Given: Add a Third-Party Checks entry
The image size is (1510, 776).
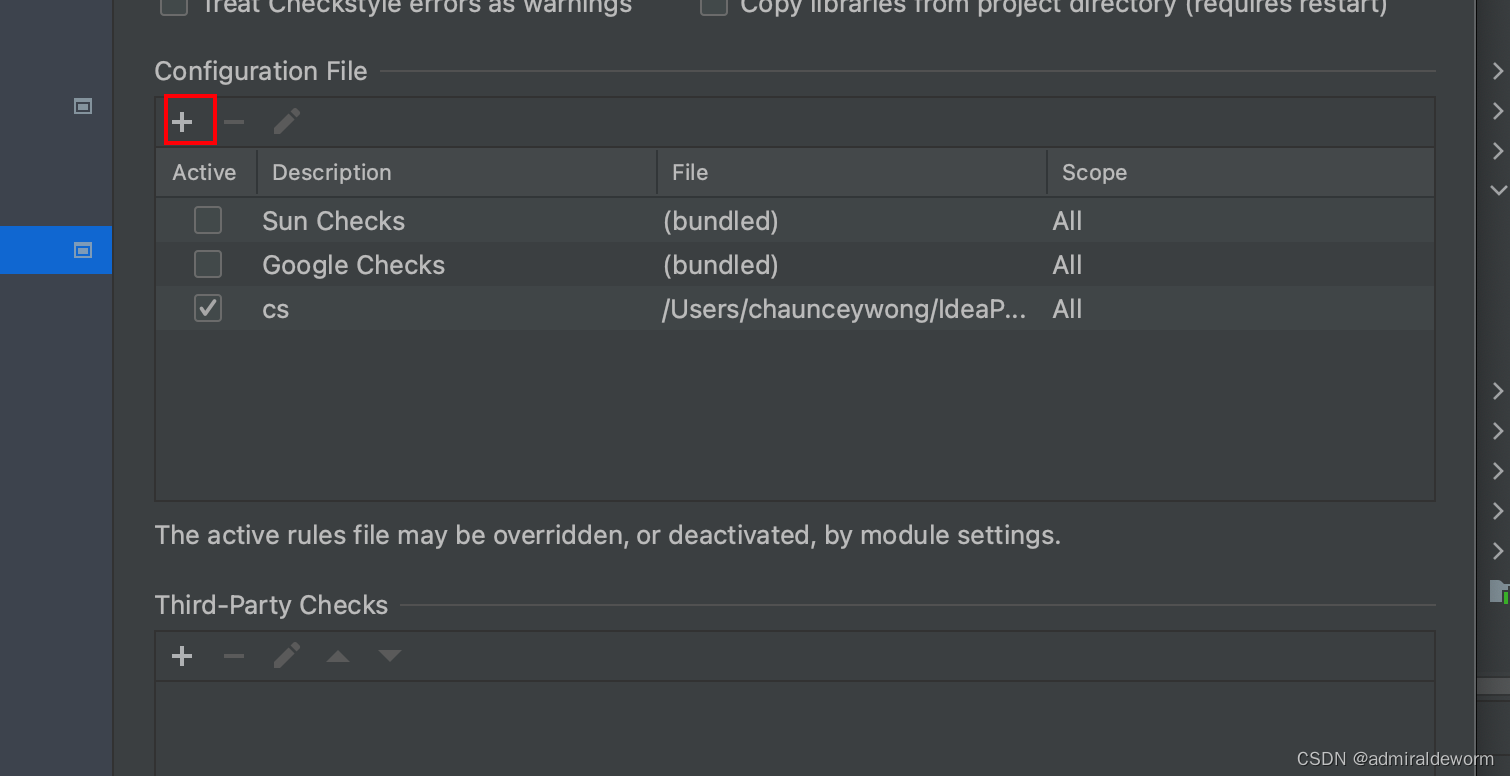Looking at the screenshot, I should coord(182,656).
